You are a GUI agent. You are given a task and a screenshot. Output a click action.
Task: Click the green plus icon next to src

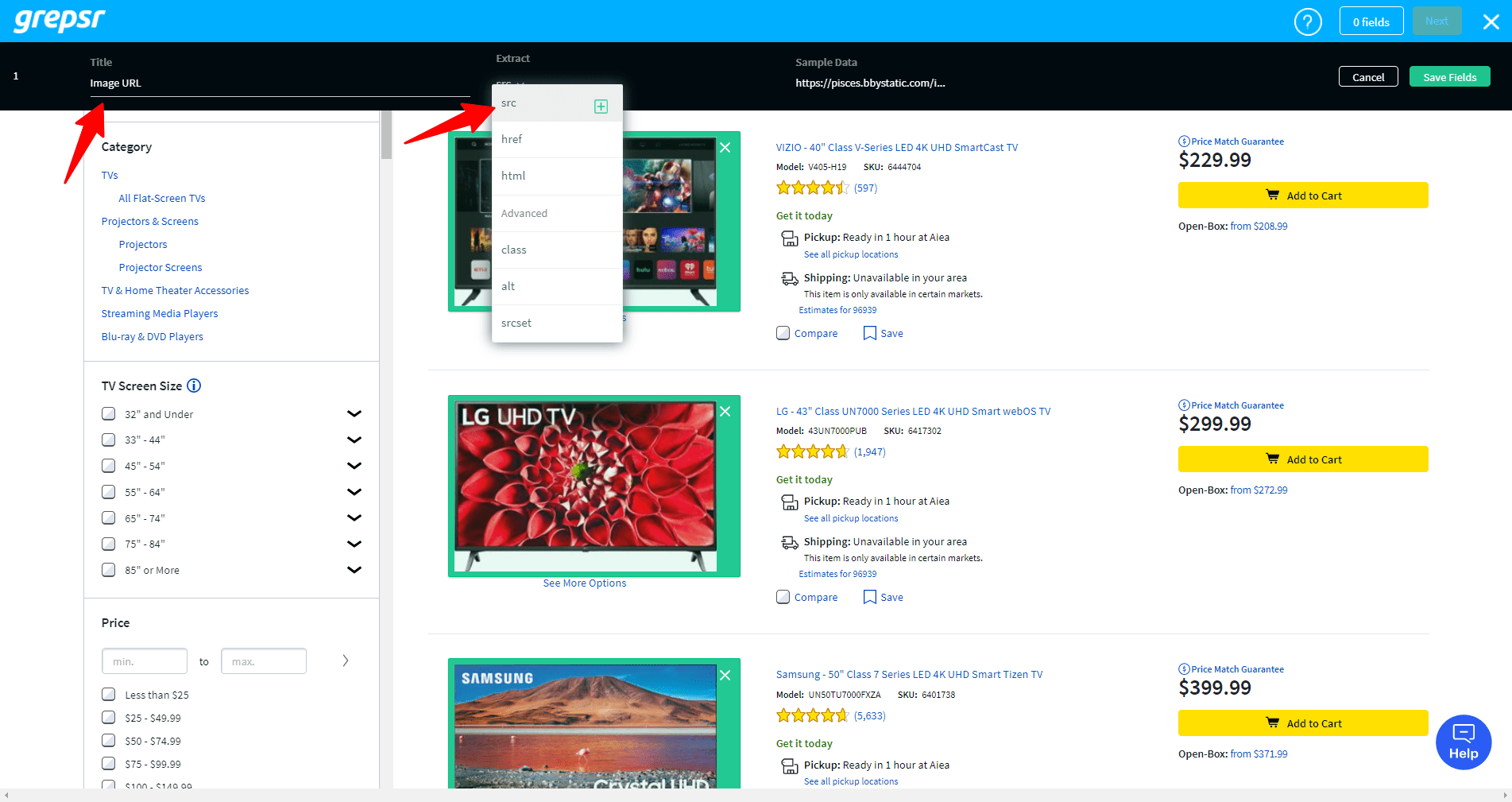(601, 107)
